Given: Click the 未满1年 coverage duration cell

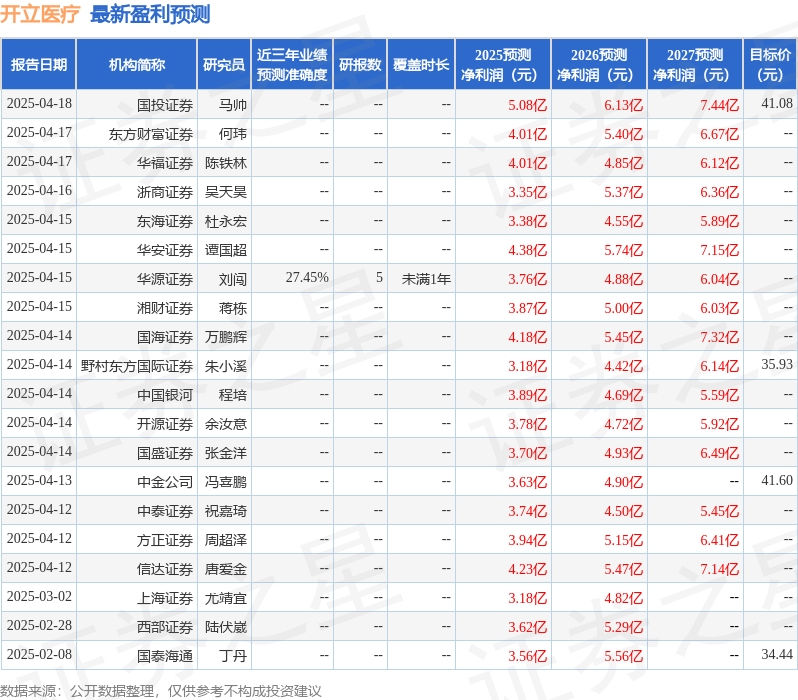Looking at the screenshot, I should pyautogui.click(x=426, y=279).
